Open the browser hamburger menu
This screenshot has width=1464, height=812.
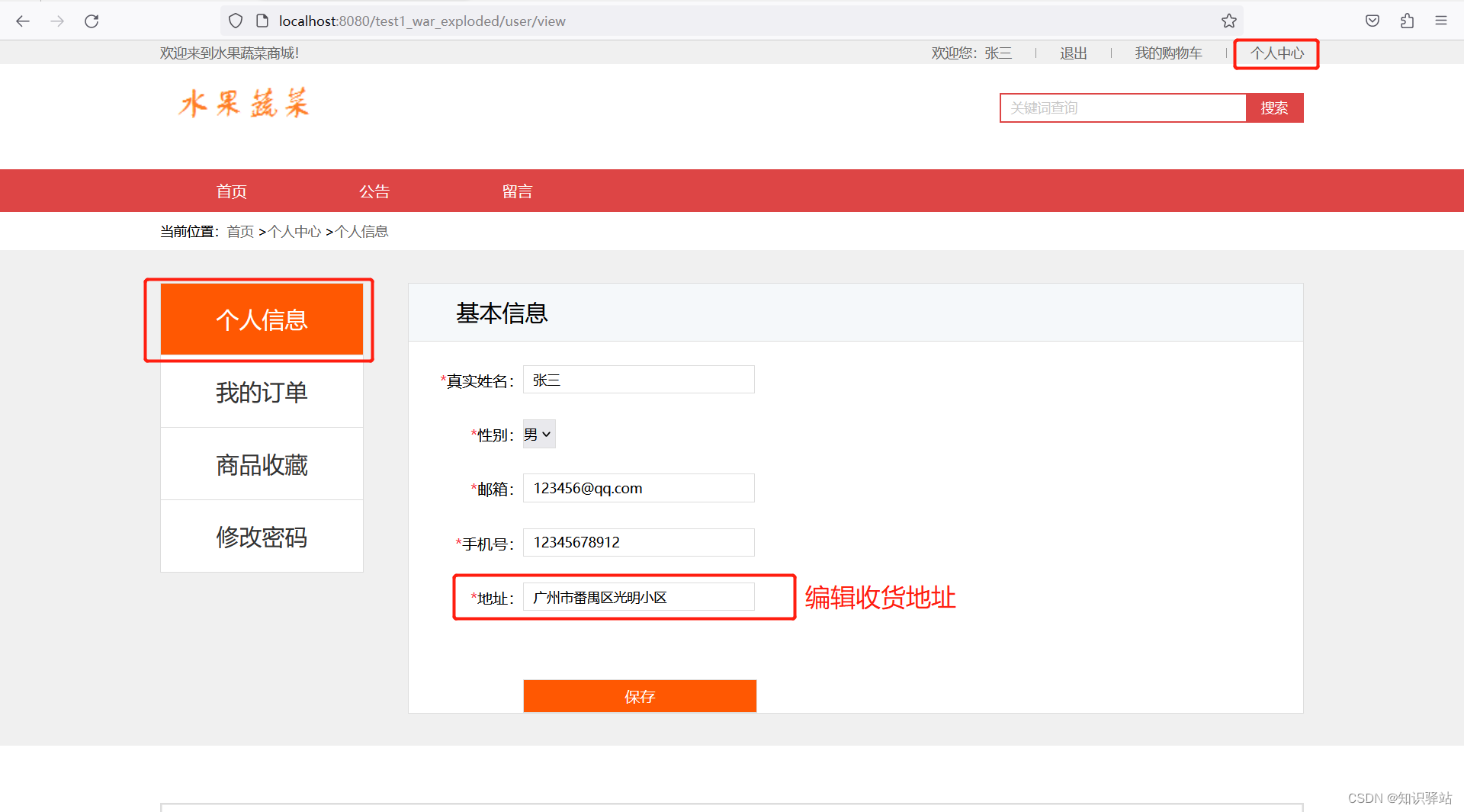[1441, 21]
